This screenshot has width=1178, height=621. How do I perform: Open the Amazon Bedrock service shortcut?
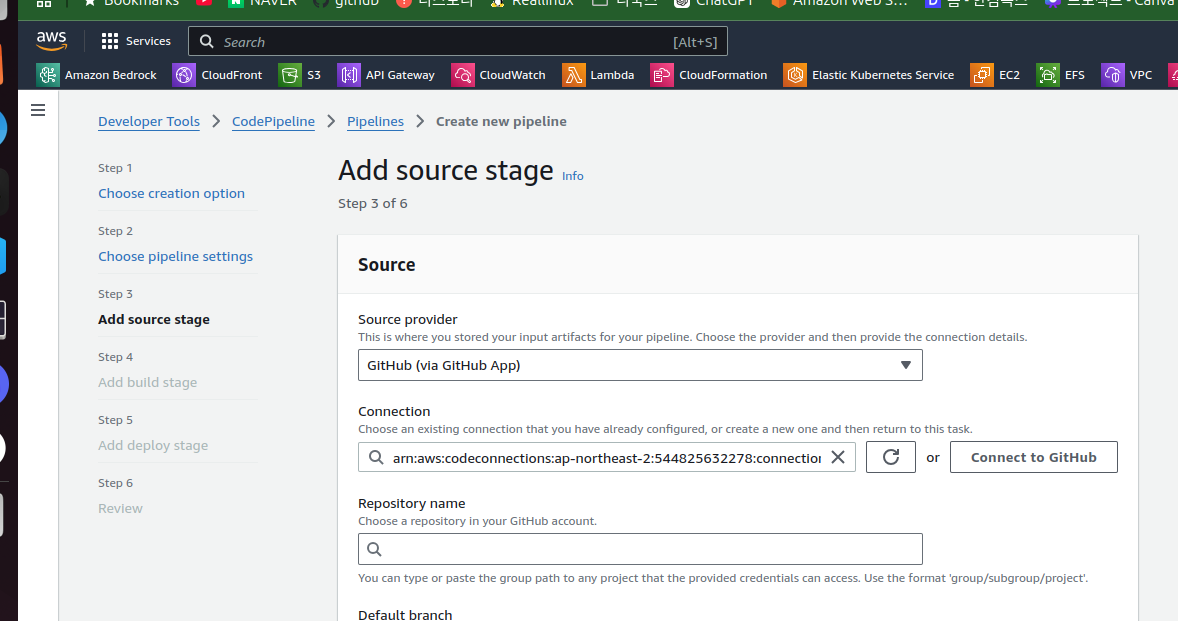(96, 75)
